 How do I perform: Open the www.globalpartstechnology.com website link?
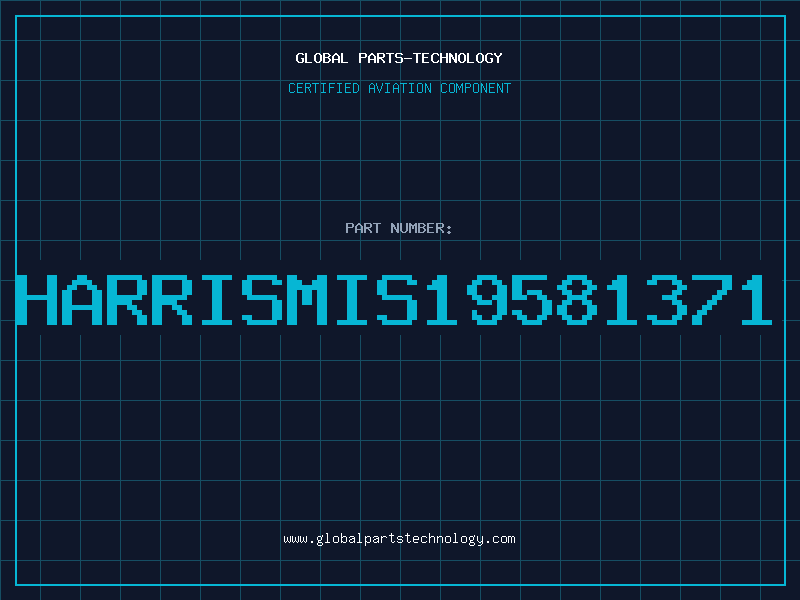pyautogui.click(x=399, y=539)
